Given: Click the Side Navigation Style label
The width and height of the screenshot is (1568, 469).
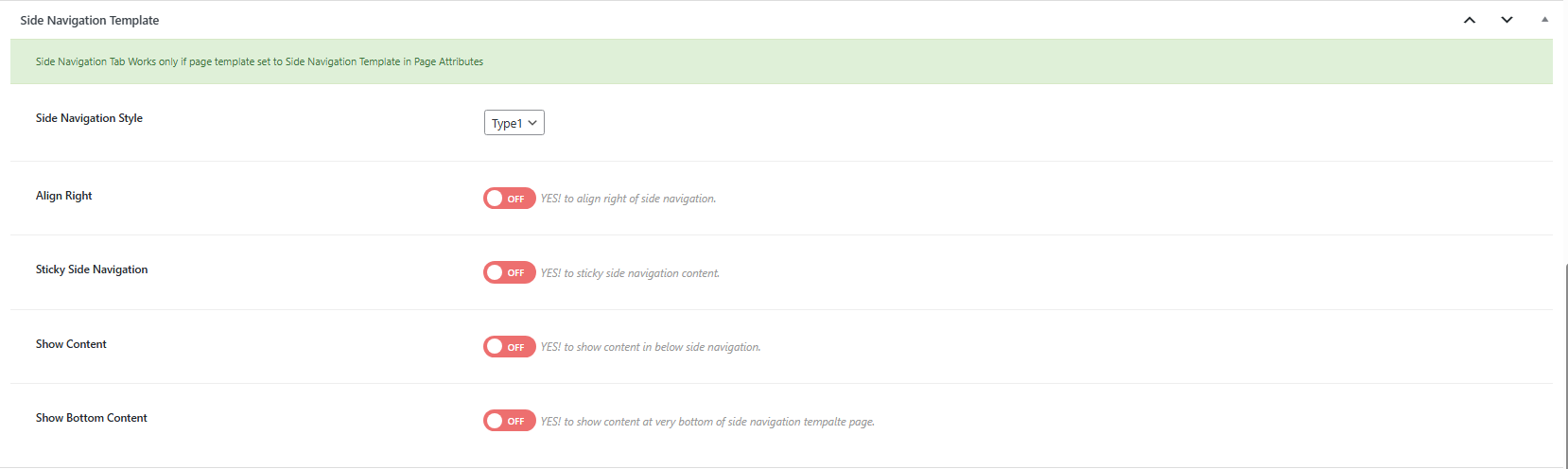Looking at the screenshot, I should point(89,118).
